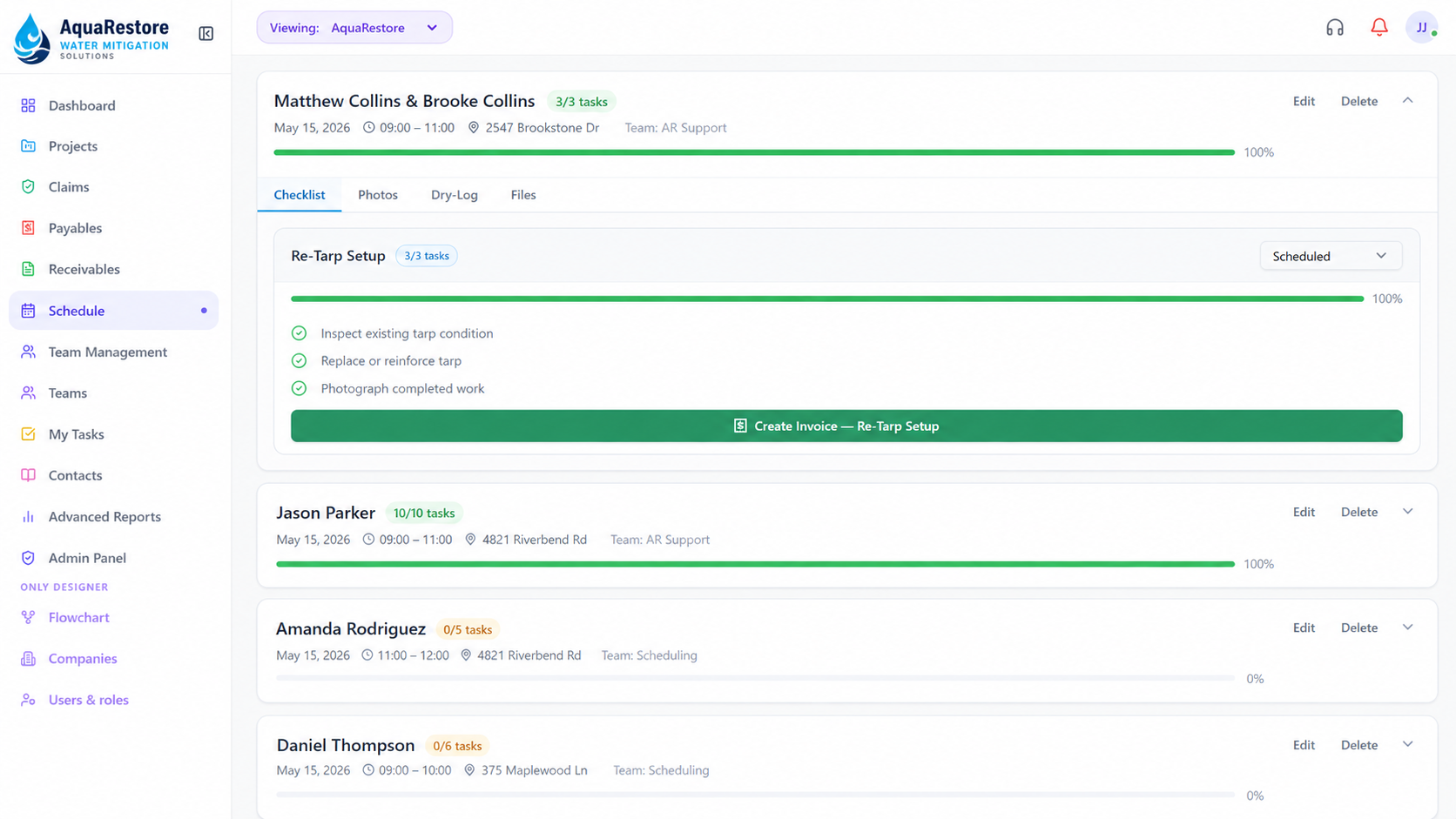Go to Schedule in the sidebar
Screen dimensions: 1456x819
coord(113,311)
